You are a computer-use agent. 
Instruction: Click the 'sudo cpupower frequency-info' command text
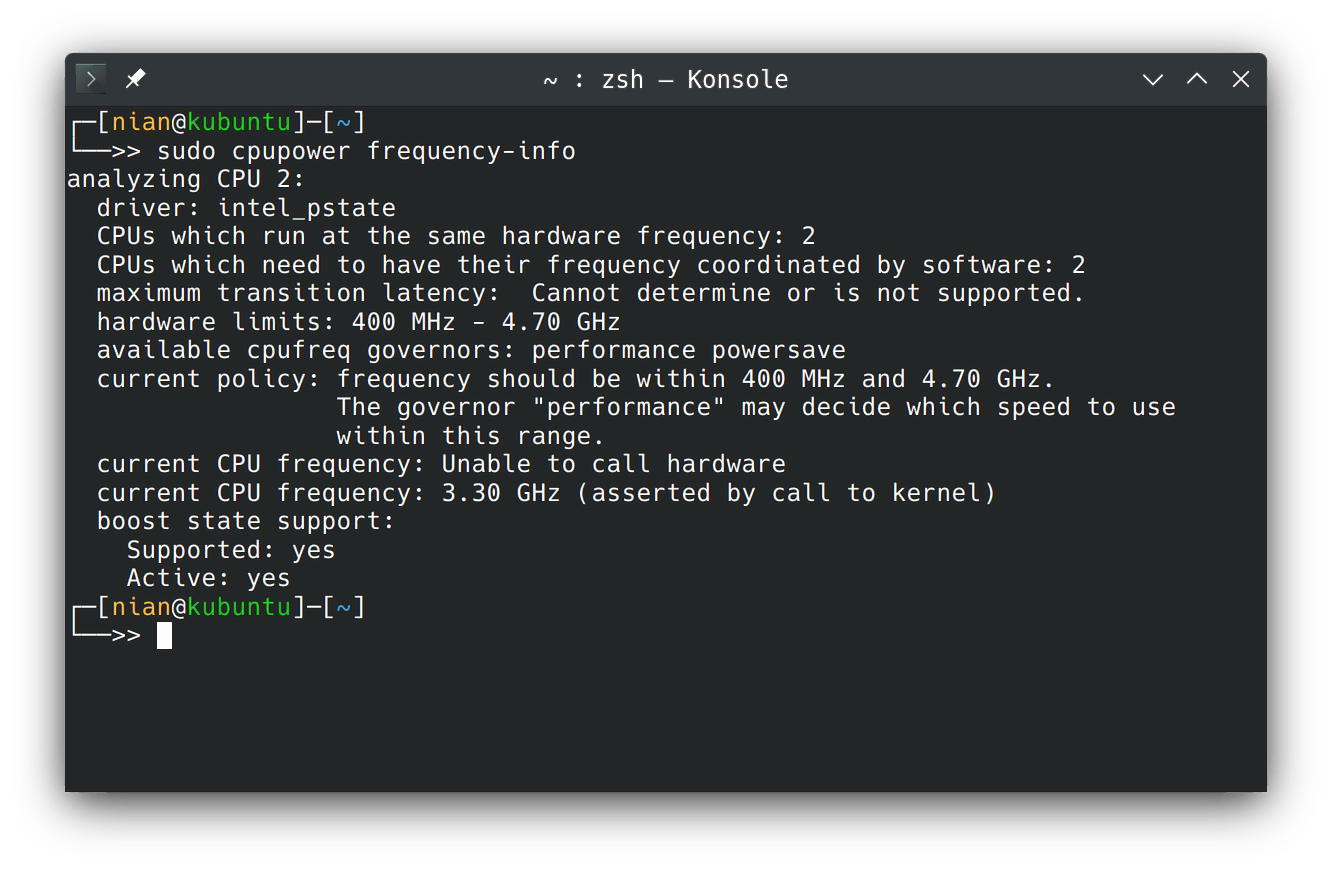point(366,152)
